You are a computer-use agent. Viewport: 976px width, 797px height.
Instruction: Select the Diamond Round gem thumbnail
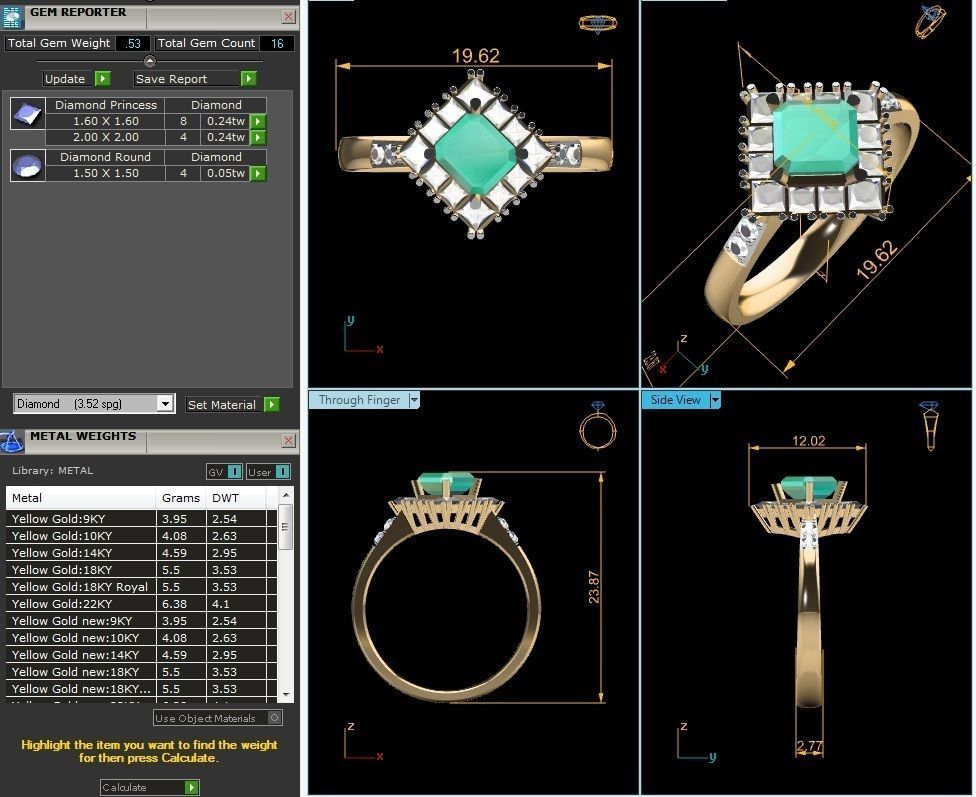point(27,166)
